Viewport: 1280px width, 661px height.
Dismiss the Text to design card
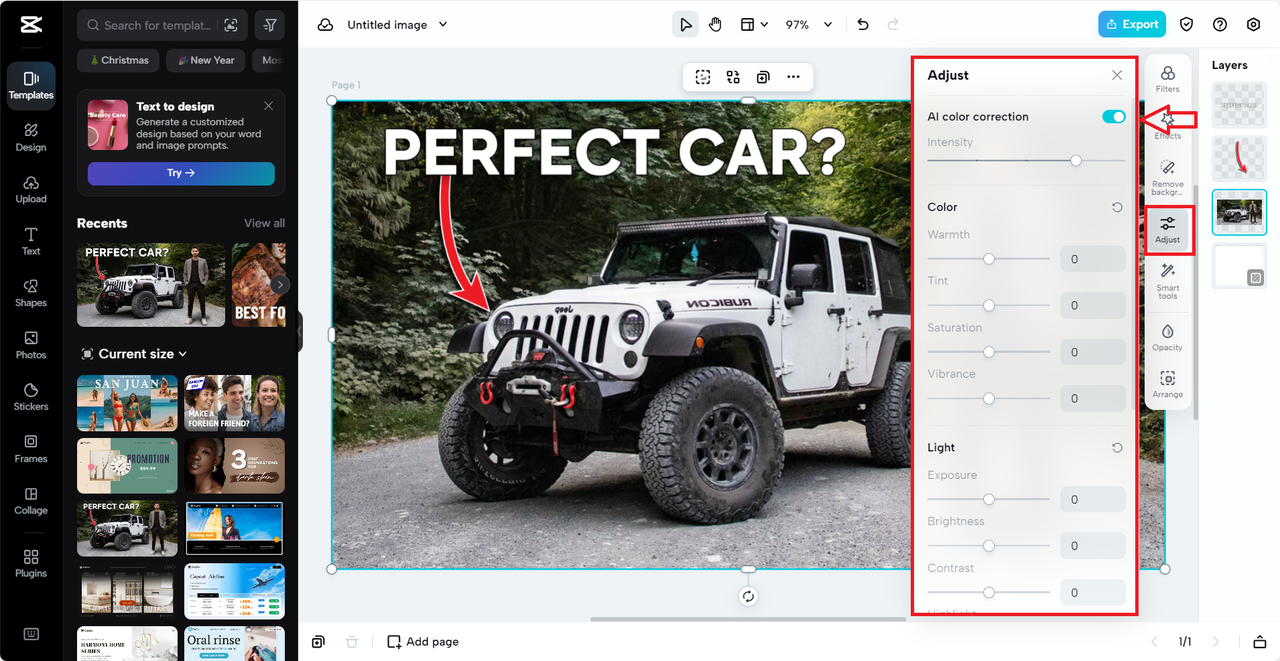point(268,105)
